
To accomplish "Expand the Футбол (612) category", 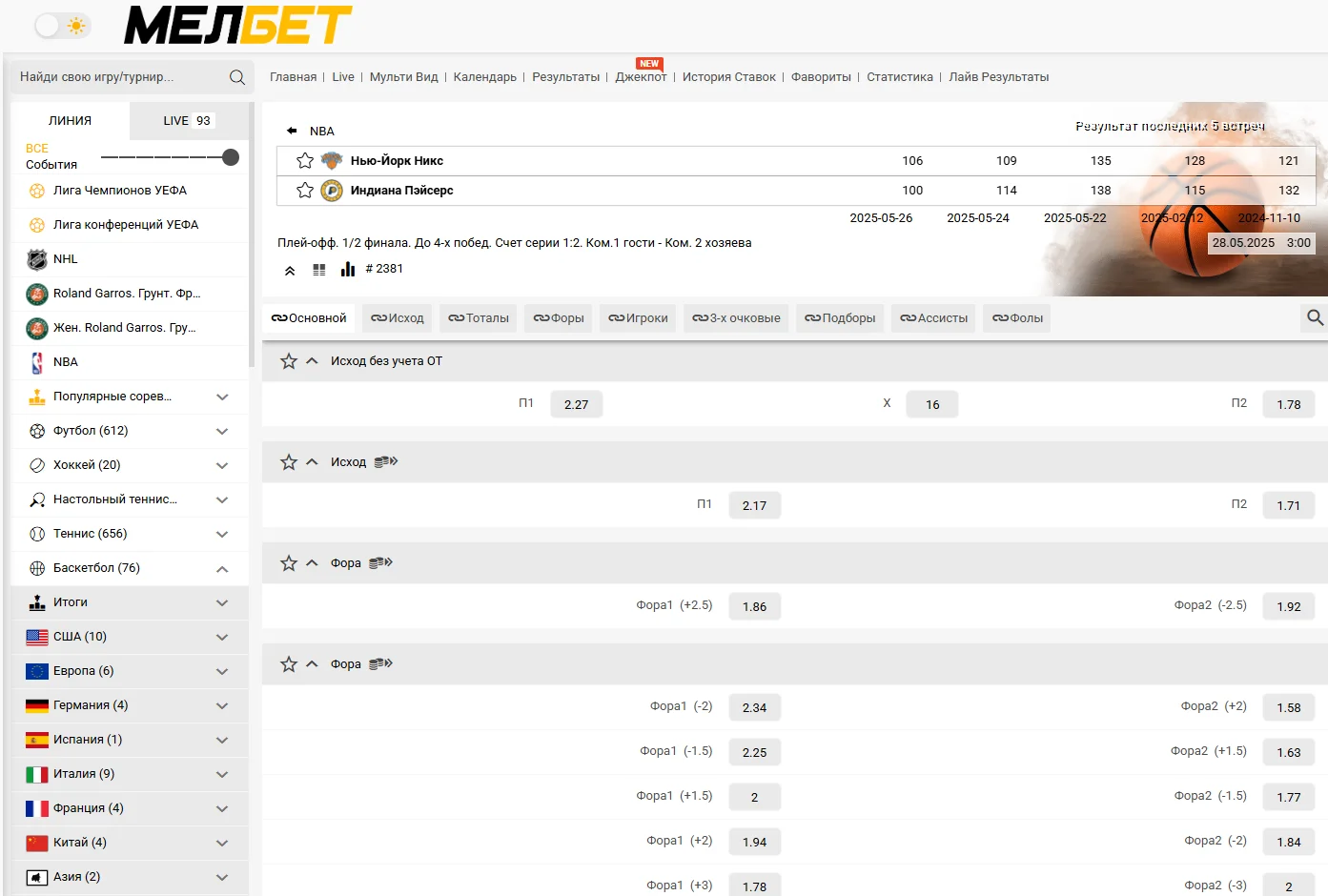I will point(222,431).
